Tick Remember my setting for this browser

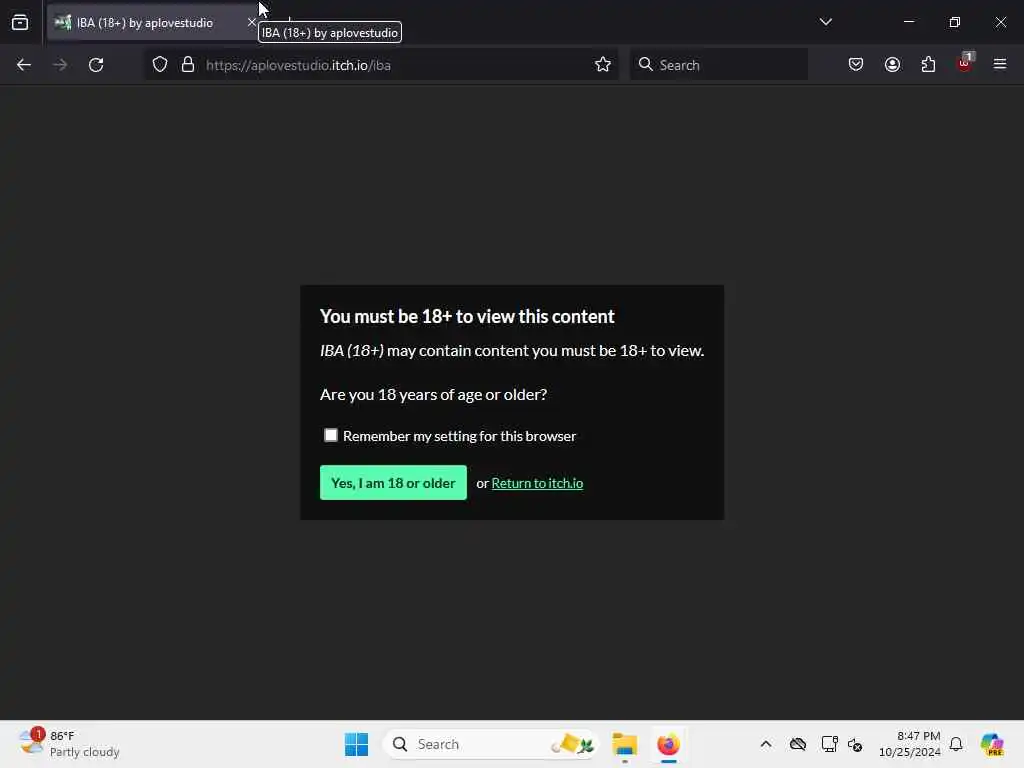coord(331,435)
